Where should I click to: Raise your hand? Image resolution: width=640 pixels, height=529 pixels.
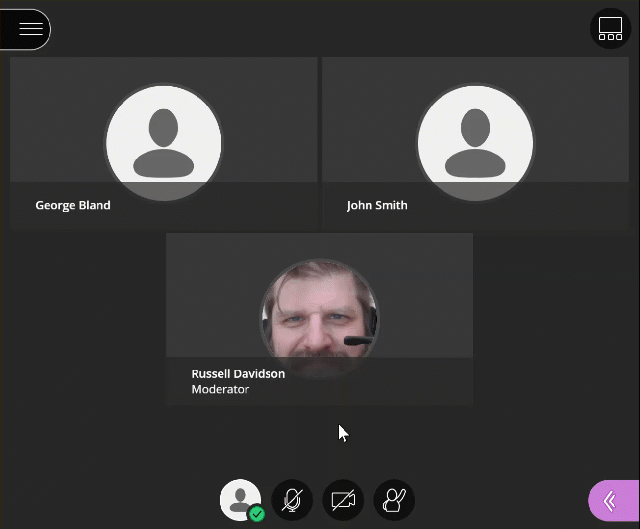(394, 499)
